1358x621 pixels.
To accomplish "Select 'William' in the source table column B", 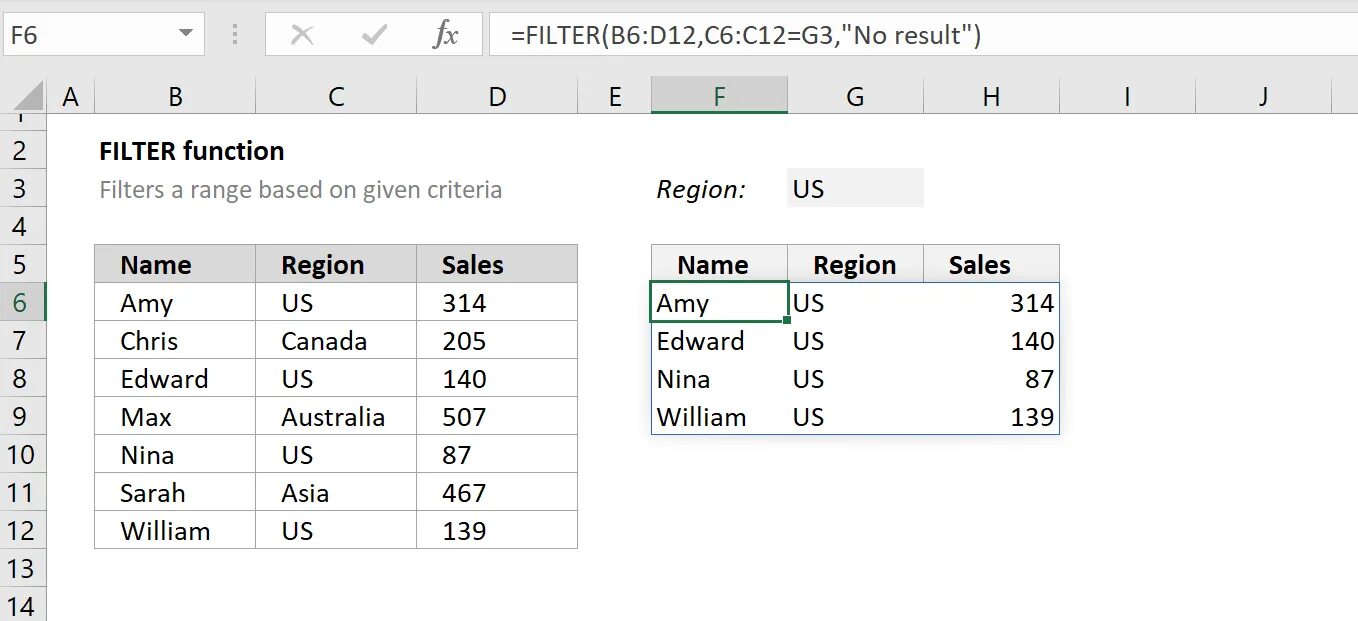I will click(175, 531).
